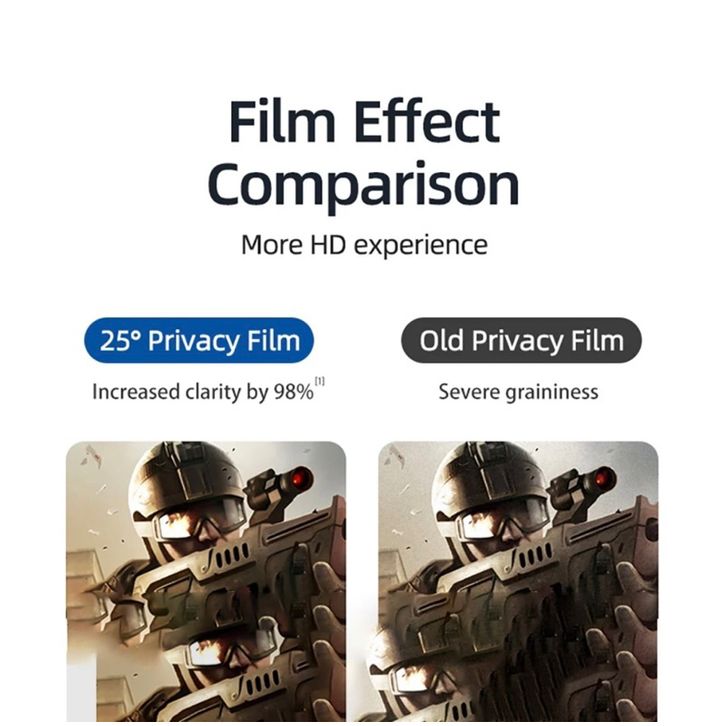Click the Increased clarity by 98% caption
Screen dimensions: 726x726
[x=203, y=392]
